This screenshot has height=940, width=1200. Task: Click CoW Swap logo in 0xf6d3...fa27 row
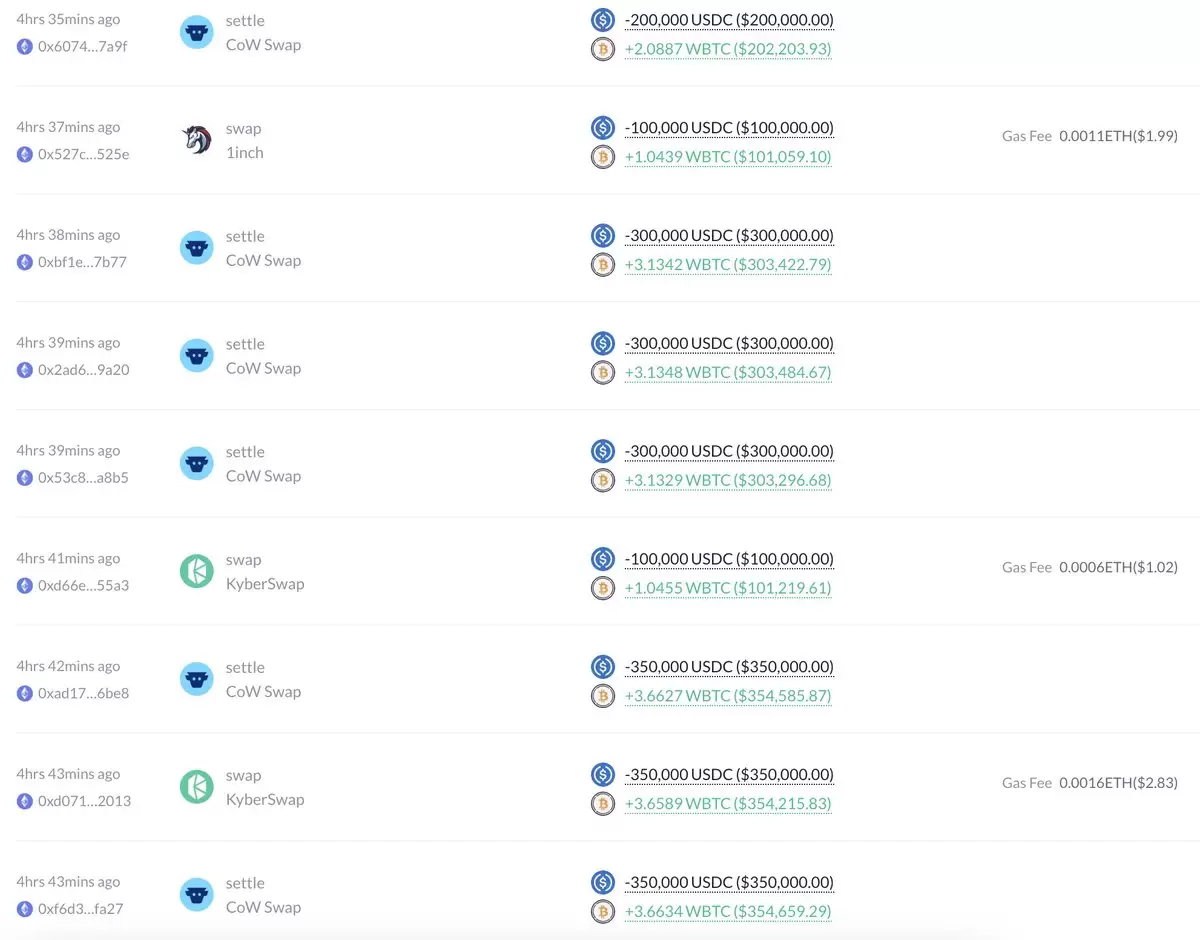197,896
